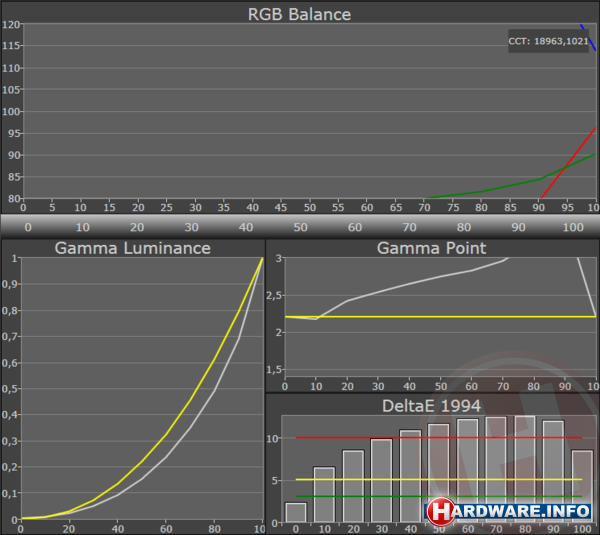Click the DeltaE bar for 70 percent

496,469
